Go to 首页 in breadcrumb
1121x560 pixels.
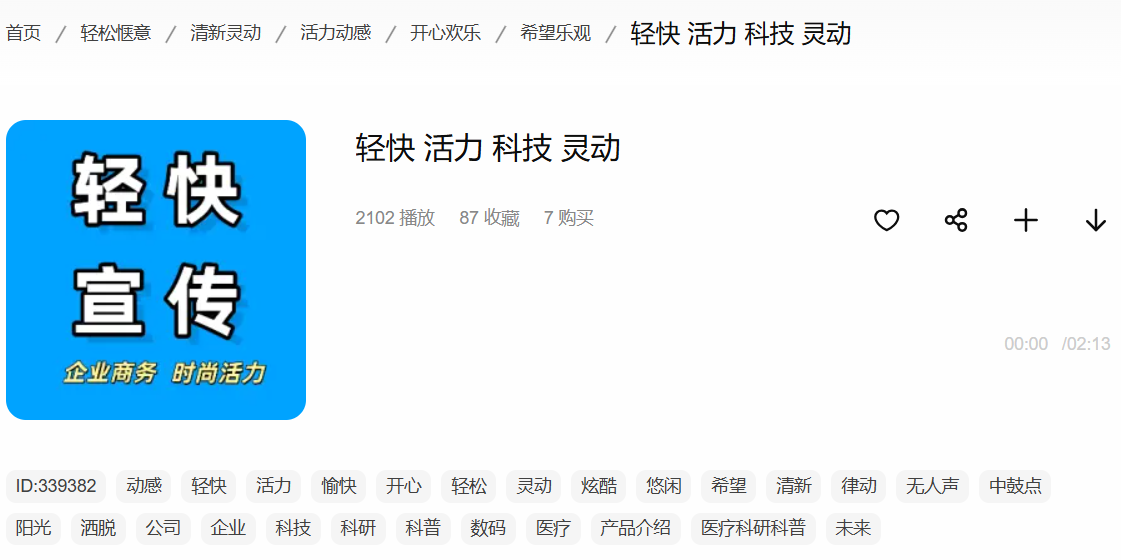pyautogui.click(x=24, y=33)
